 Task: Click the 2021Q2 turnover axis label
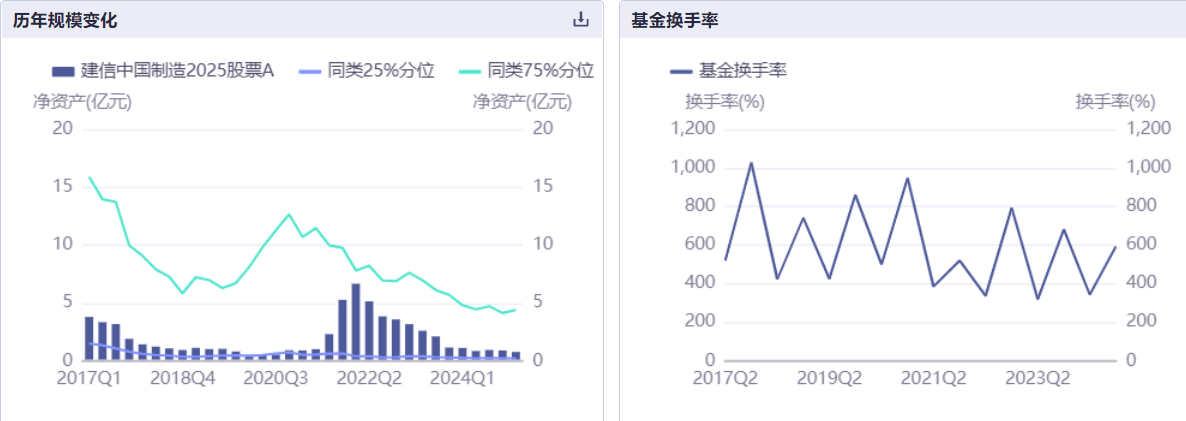click(933, 378)
